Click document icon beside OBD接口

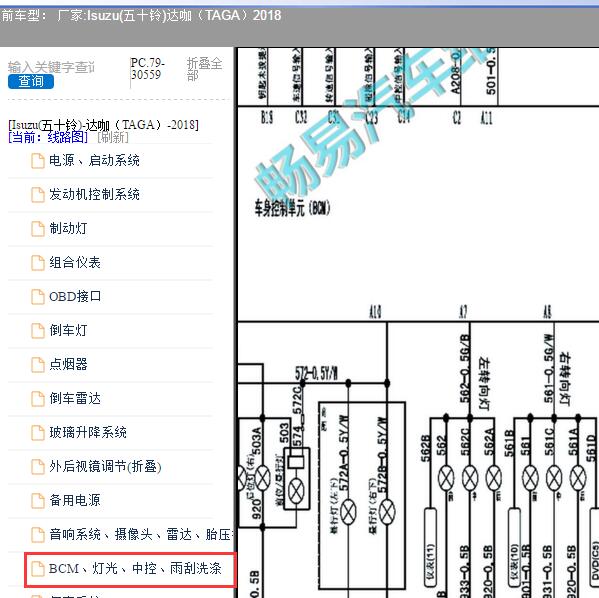click(x=38, y=297)
